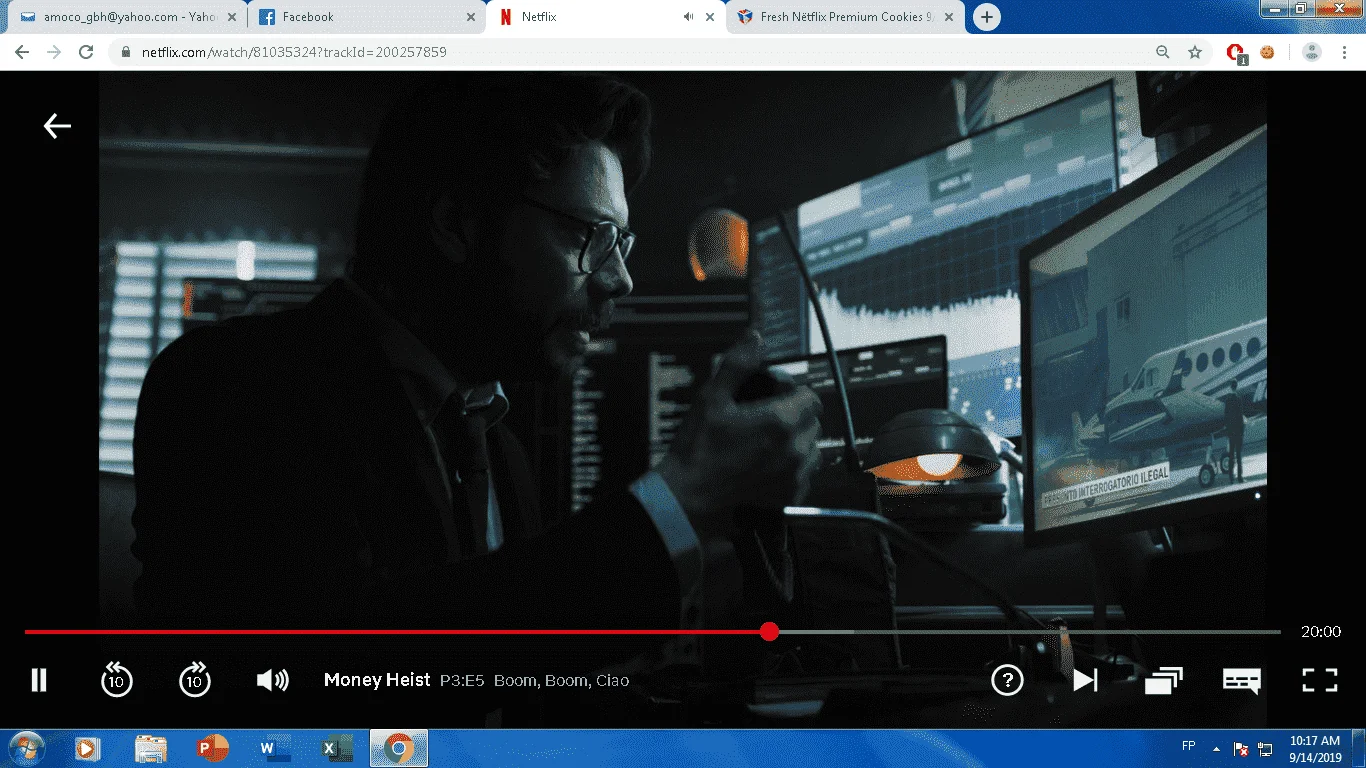Click the Chrome taskbar button
Viewport: 1366px width, 768px height.
pos(399,748)
